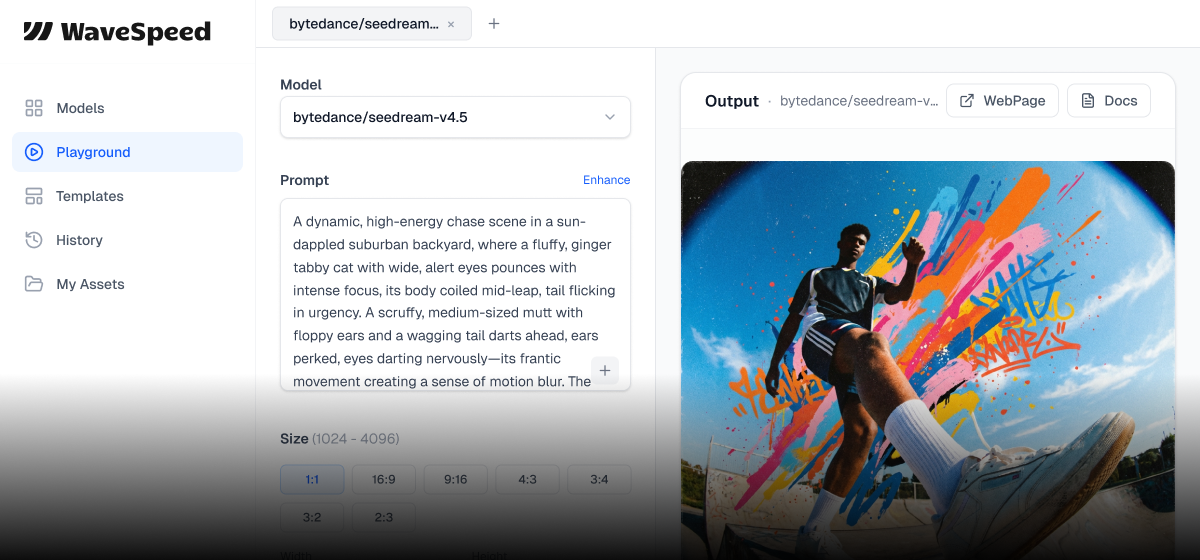The width and height of the screenshot is (1200, 560).
Task: Select the 1:1 size ratio
Action: [312, 479]
